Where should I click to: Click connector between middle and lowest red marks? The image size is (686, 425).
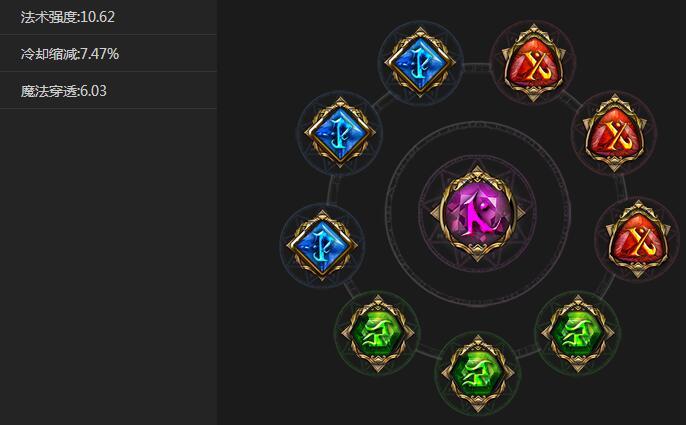click(x=623, y=187)
